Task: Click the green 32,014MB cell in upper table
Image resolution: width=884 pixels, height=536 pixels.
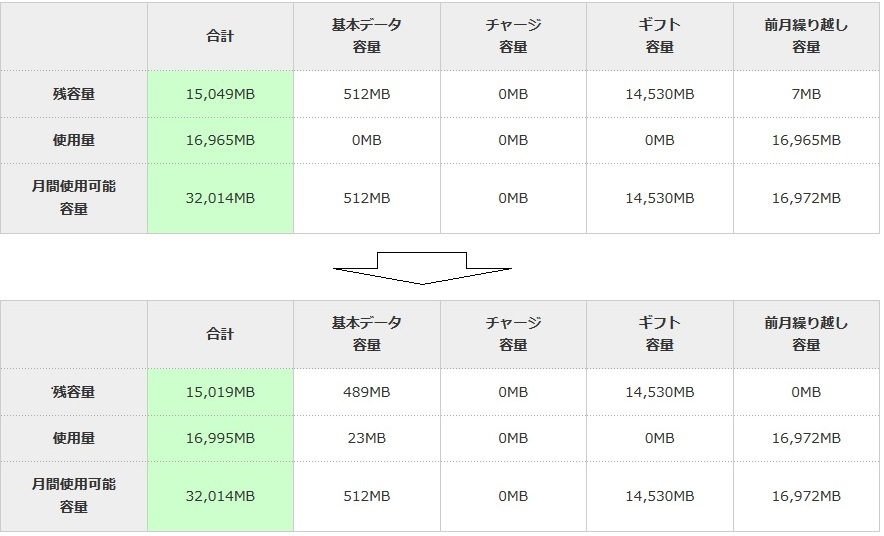Action: (220, 198)
